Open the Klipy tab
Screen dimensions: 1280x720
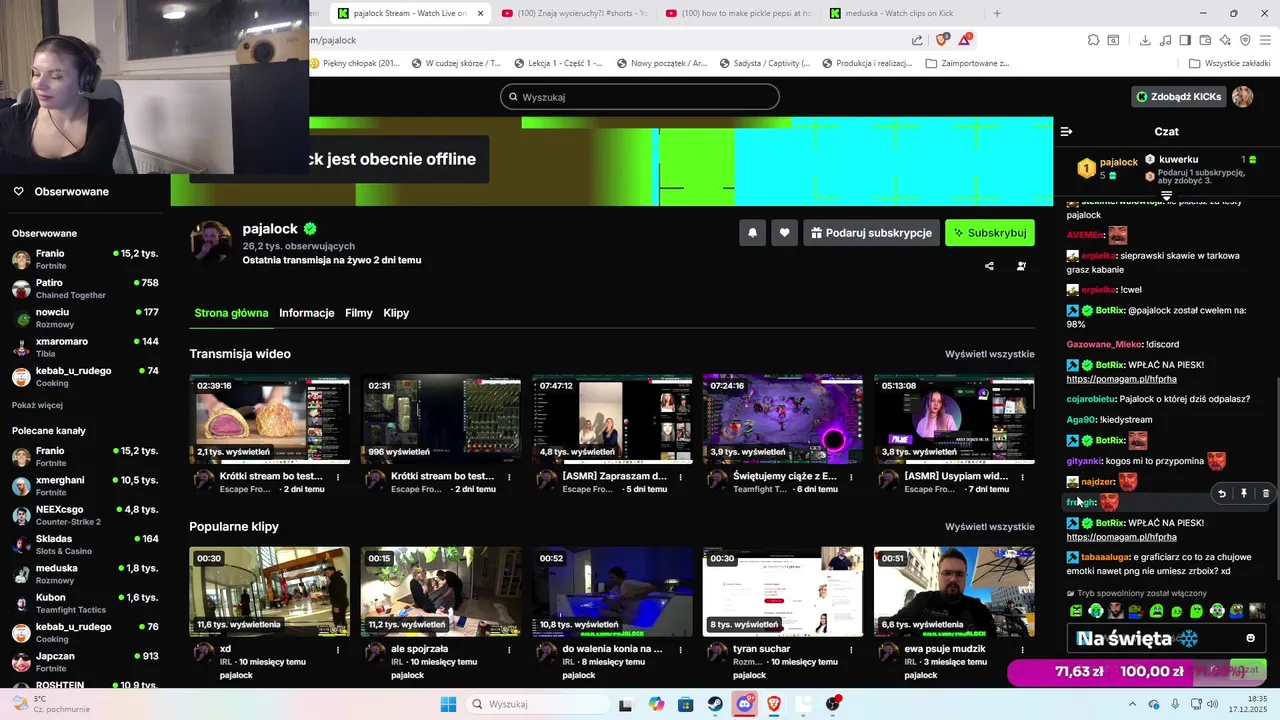(396, 313)
